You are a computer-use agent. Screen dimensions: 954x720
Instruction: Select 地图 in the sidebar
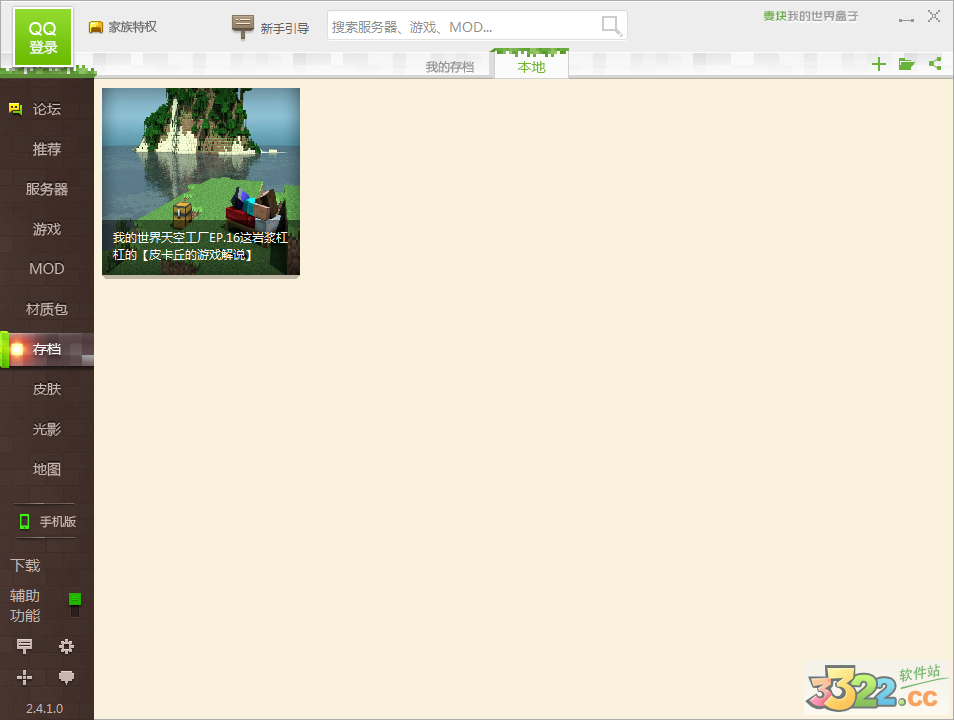point(47,469)
